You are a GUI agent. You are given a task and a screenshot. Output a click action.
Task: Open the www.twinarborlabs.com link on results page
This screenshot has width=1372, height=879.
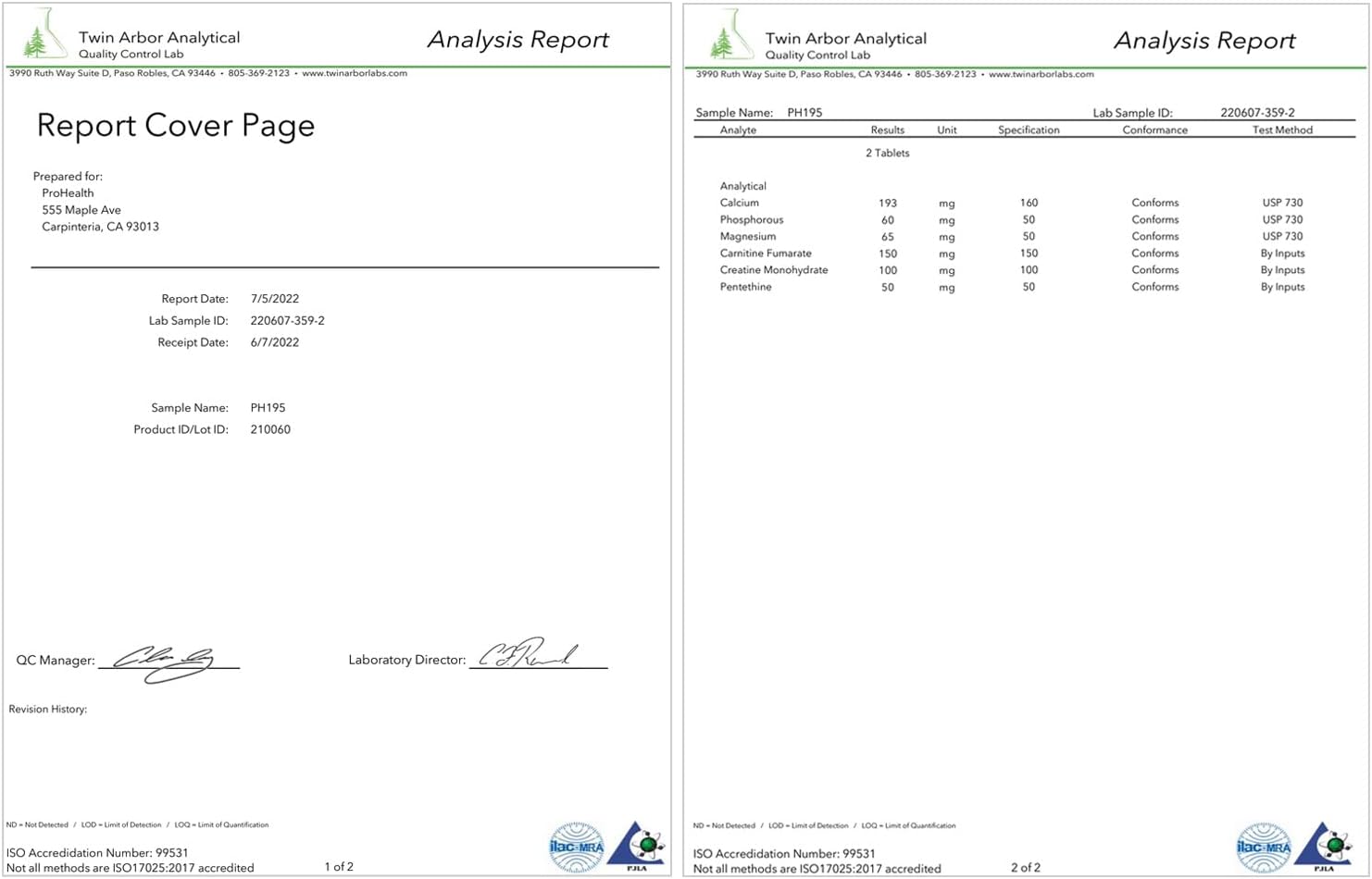[x=1041, y=74]
